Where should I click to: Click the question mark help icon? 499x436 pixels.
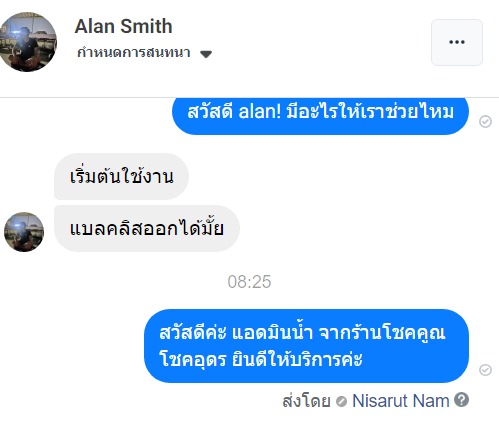462,400
